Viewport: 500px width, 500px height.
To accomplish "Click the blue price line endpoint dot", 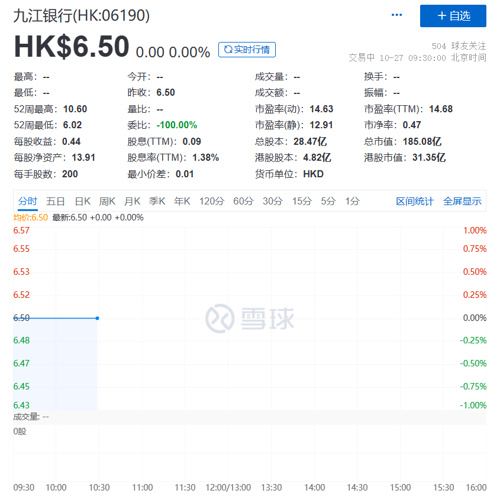I will coord(97,318).
